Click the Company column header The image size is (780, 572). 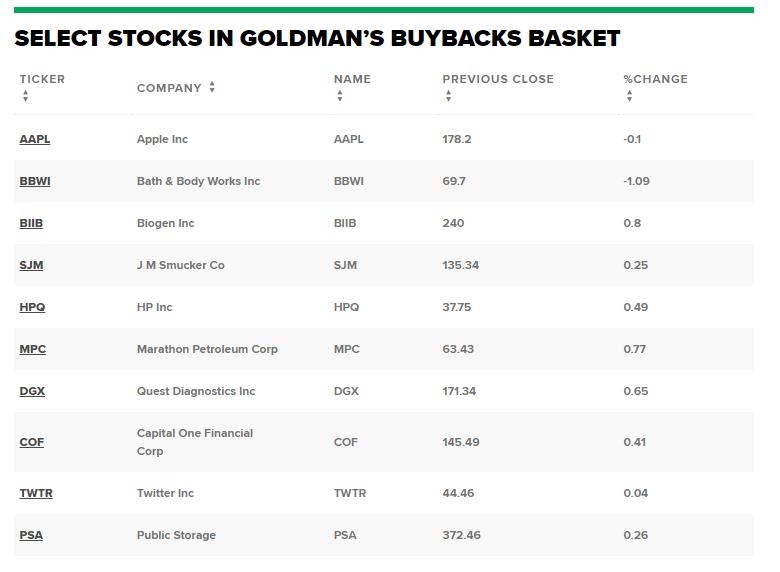click(x=169, y=88)
